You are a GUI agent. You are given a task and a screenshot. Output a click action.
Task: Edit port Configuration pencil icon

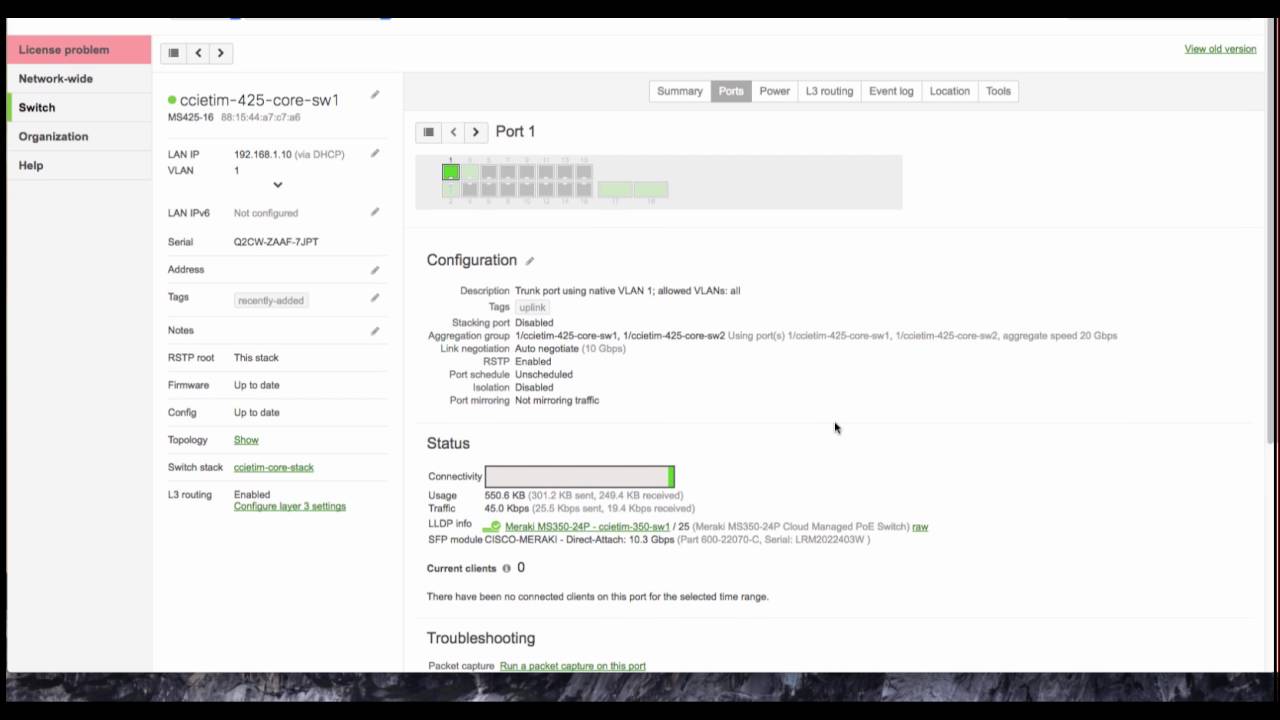pos(530,261)
